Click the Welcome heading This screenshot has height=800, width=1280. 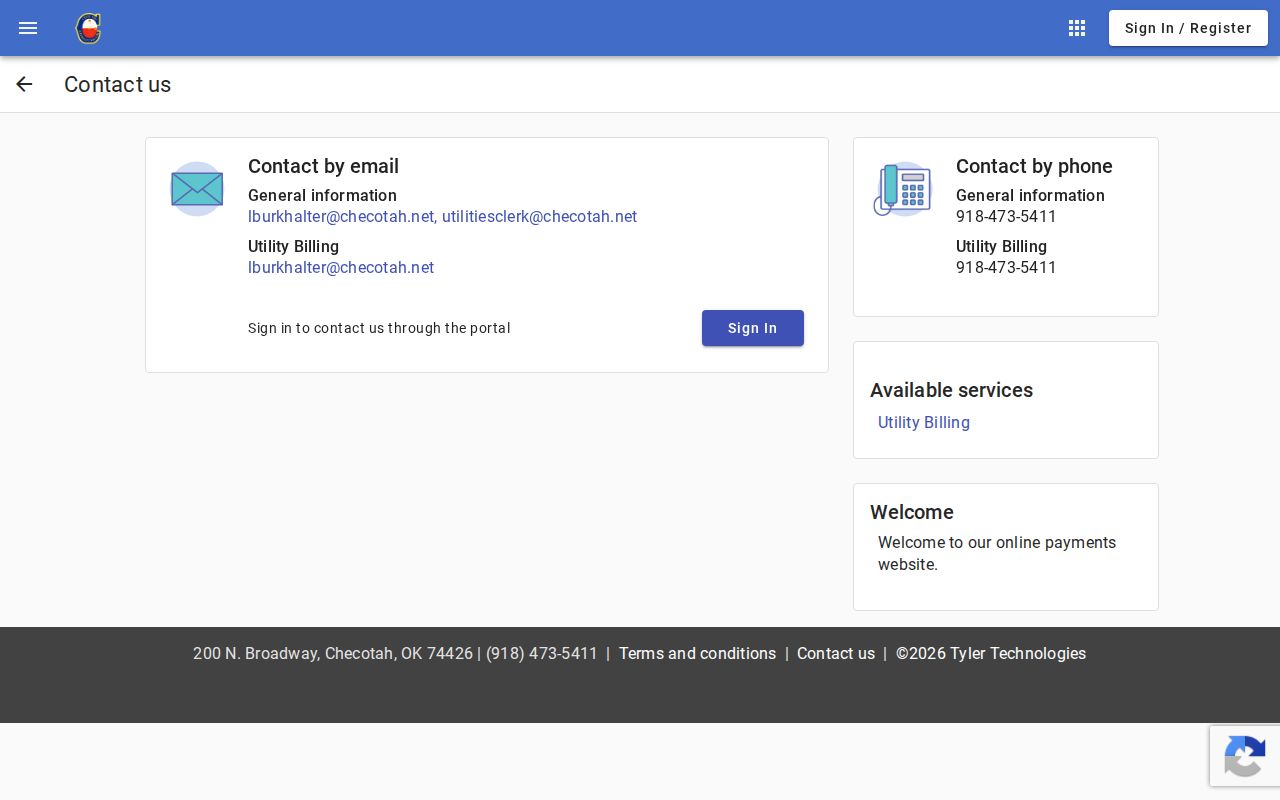pyautogui.click(x=912, y=512)
